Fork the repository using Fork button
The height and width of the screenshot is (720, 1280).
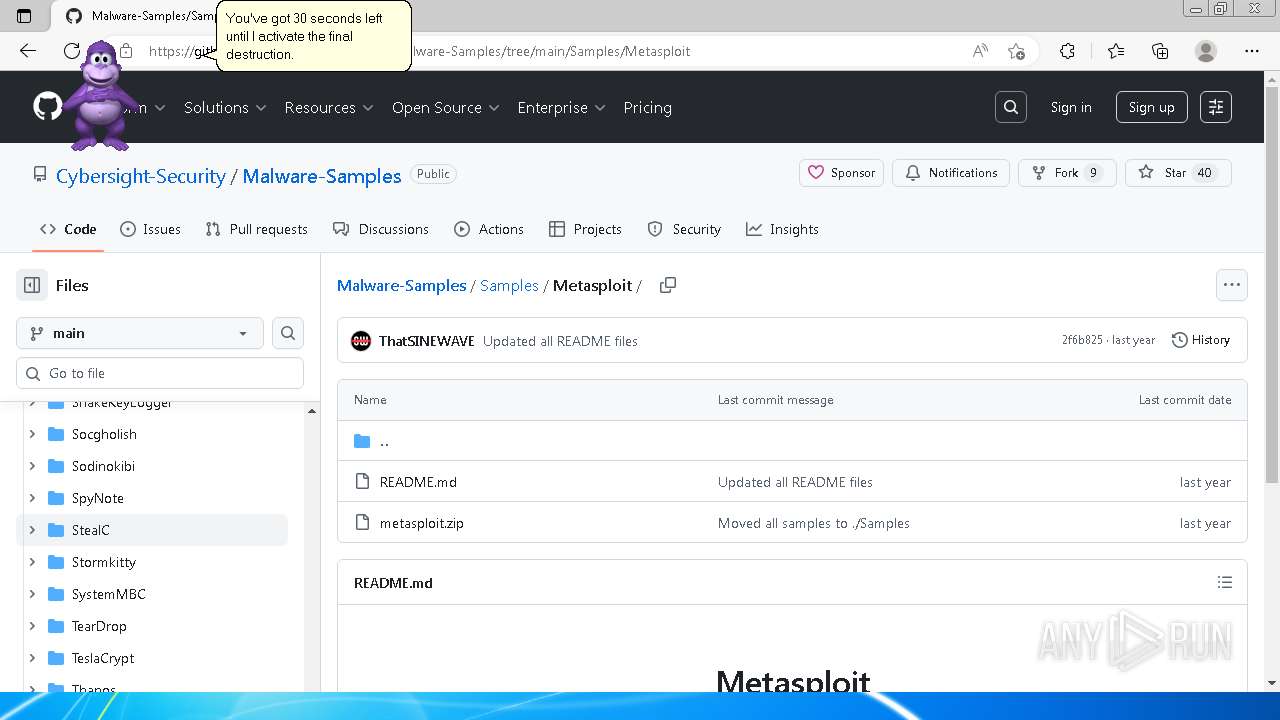pos(1067,173)
